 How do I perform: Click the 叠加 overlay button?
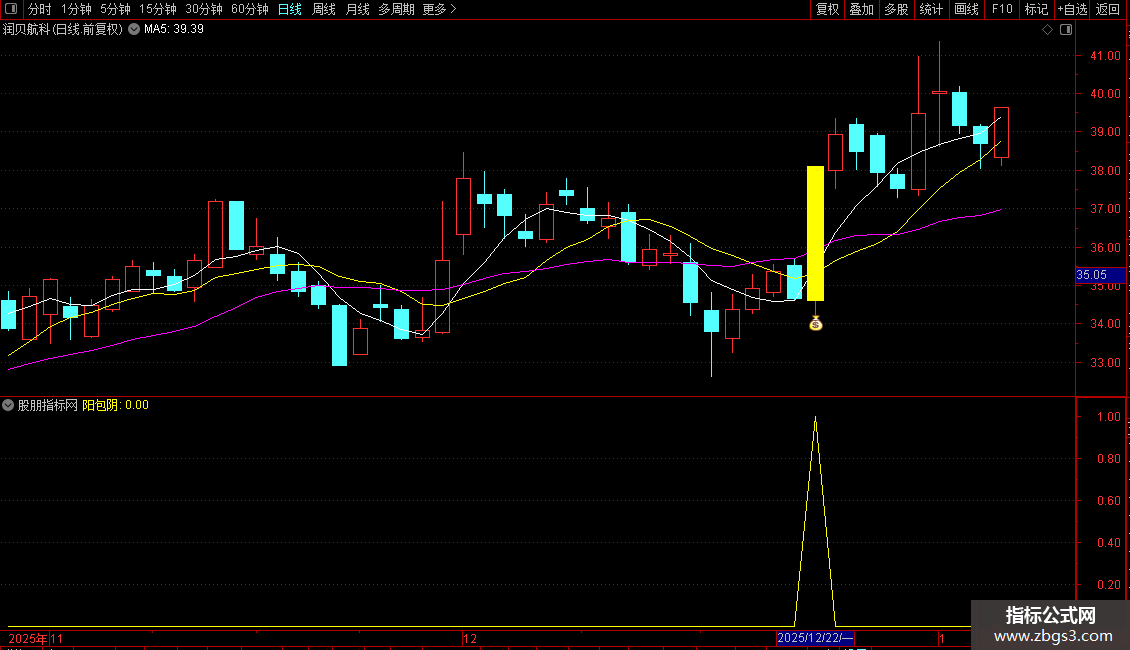tap(861, 9)
